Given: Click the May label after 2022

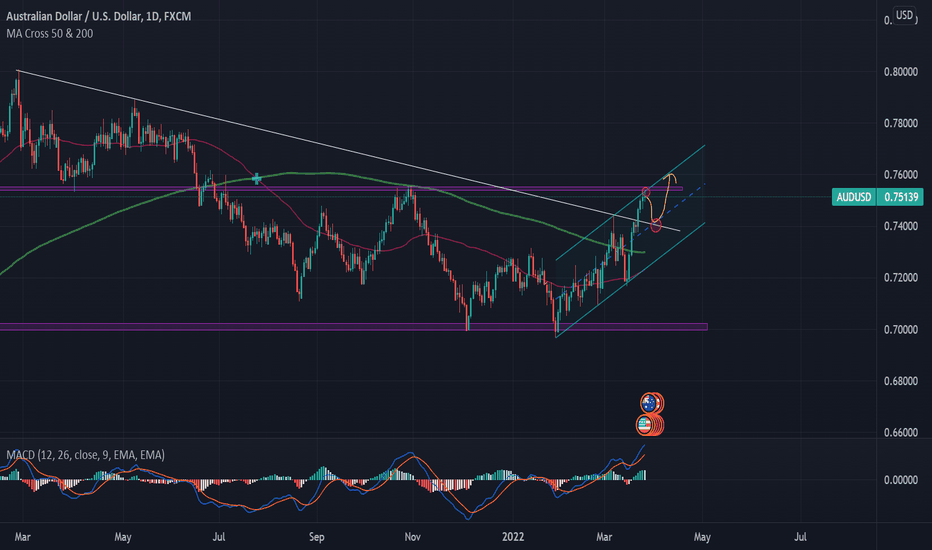Looking at the screenshot, I should [702, 537].
